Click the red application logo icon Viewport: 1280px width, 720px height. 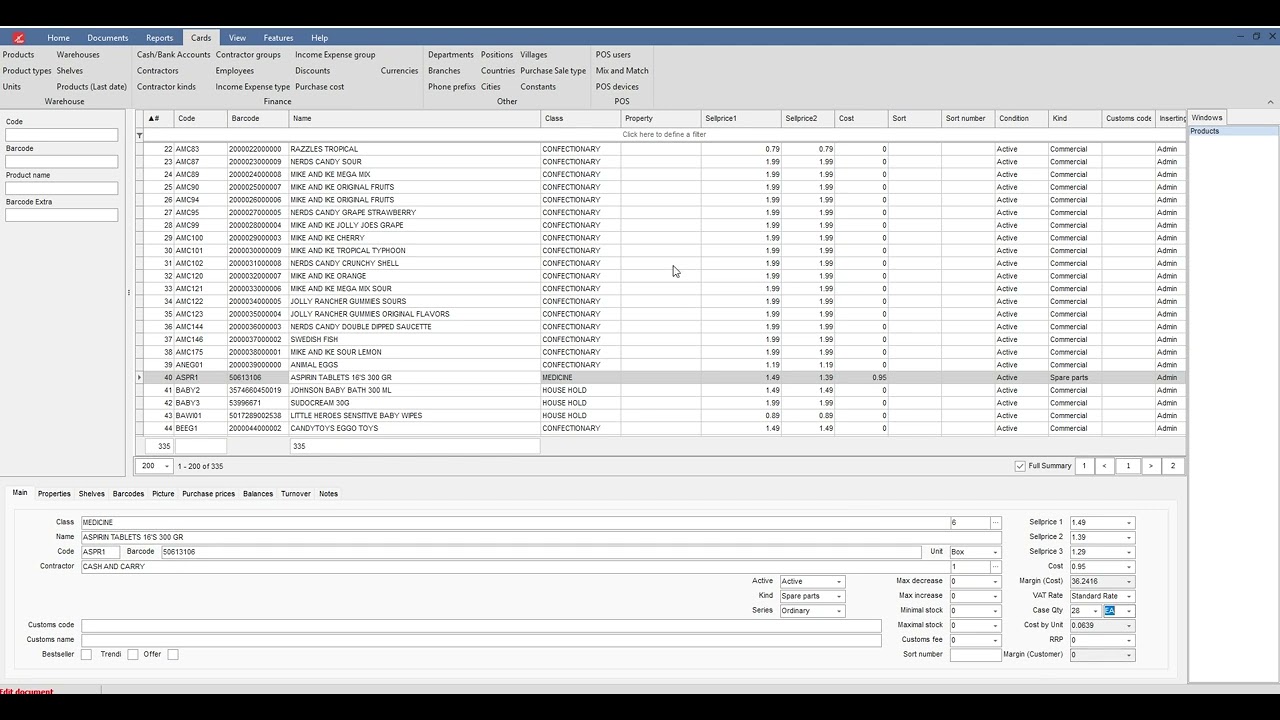tap(18, 38)
